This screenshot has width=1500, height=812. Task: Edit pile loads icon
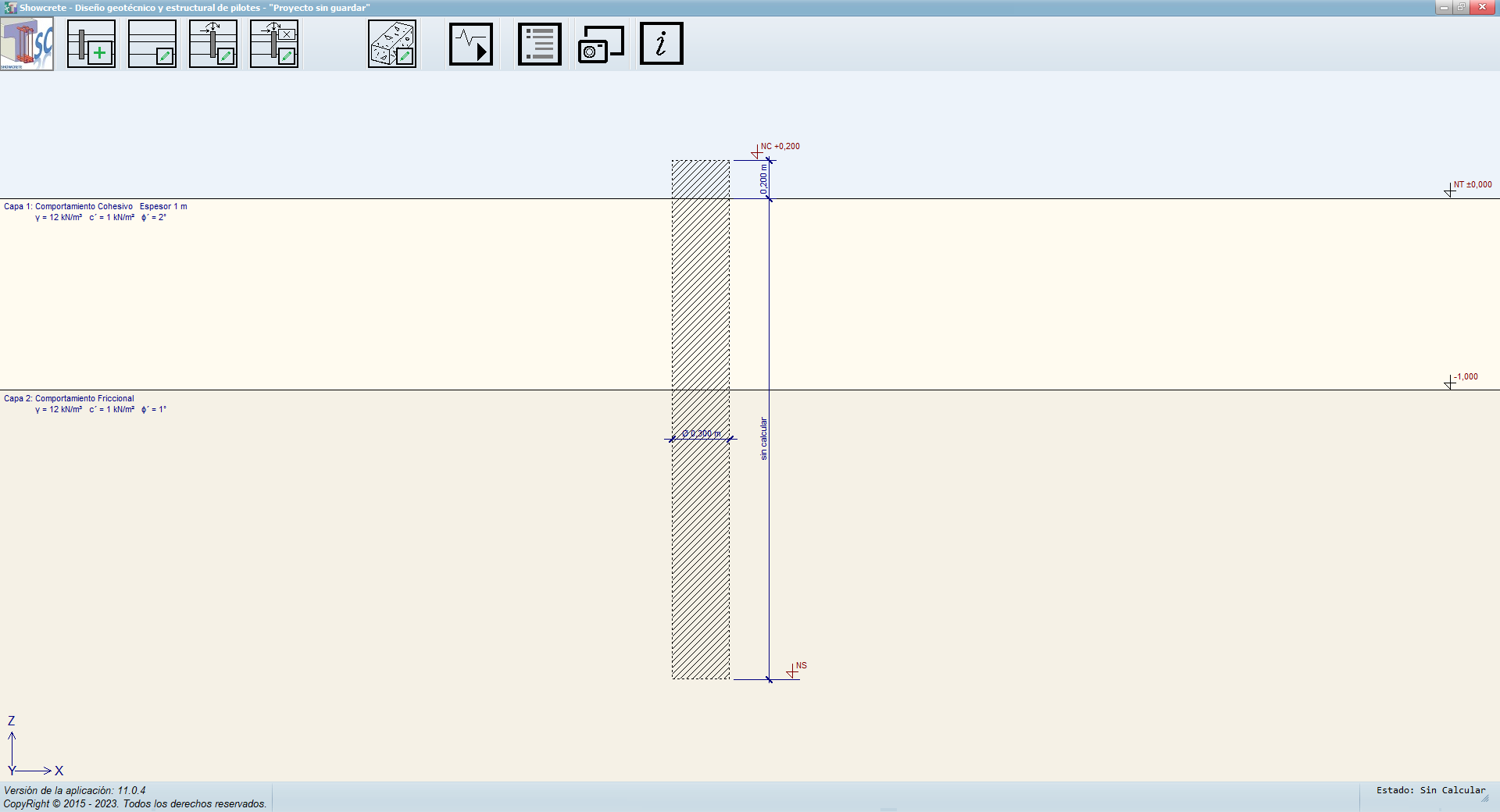213,45
